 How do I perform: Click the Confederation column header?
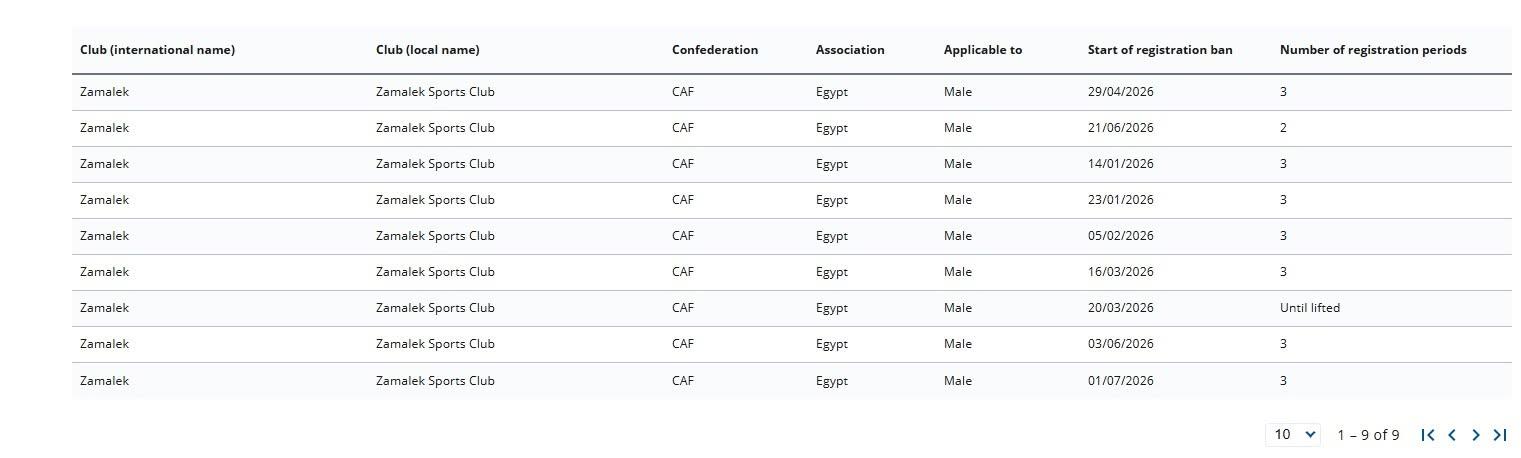point(715,50)
